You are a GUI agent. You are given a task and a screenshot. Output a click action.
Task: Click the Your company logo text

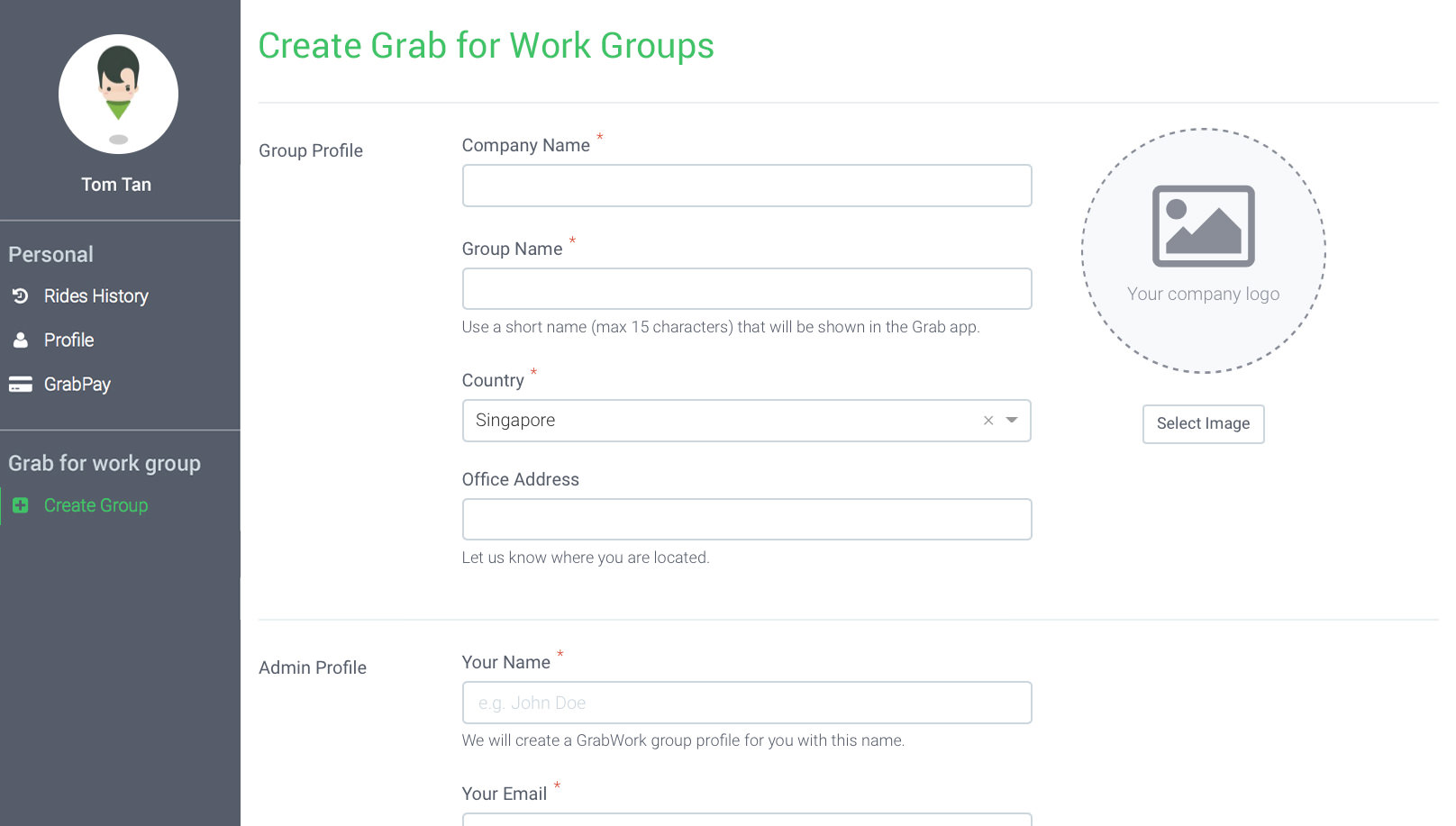pos(1203,295)
